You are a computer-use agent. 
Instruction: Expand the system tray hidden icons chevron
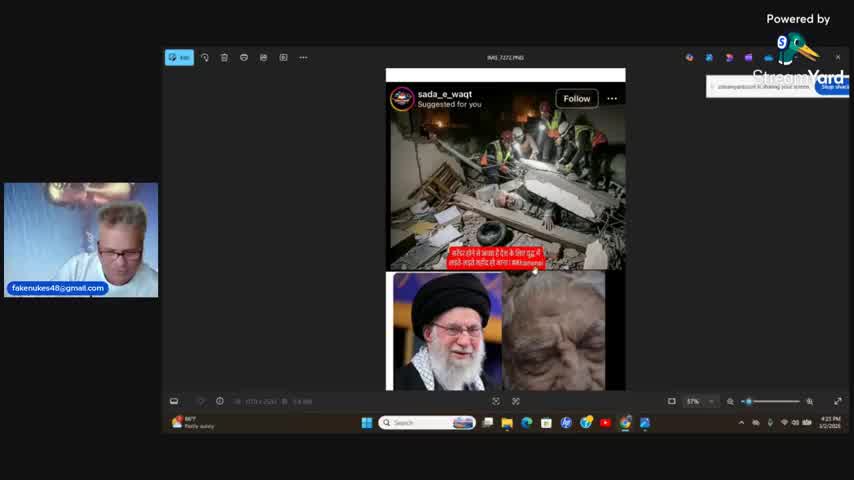(x=741, y=423)
